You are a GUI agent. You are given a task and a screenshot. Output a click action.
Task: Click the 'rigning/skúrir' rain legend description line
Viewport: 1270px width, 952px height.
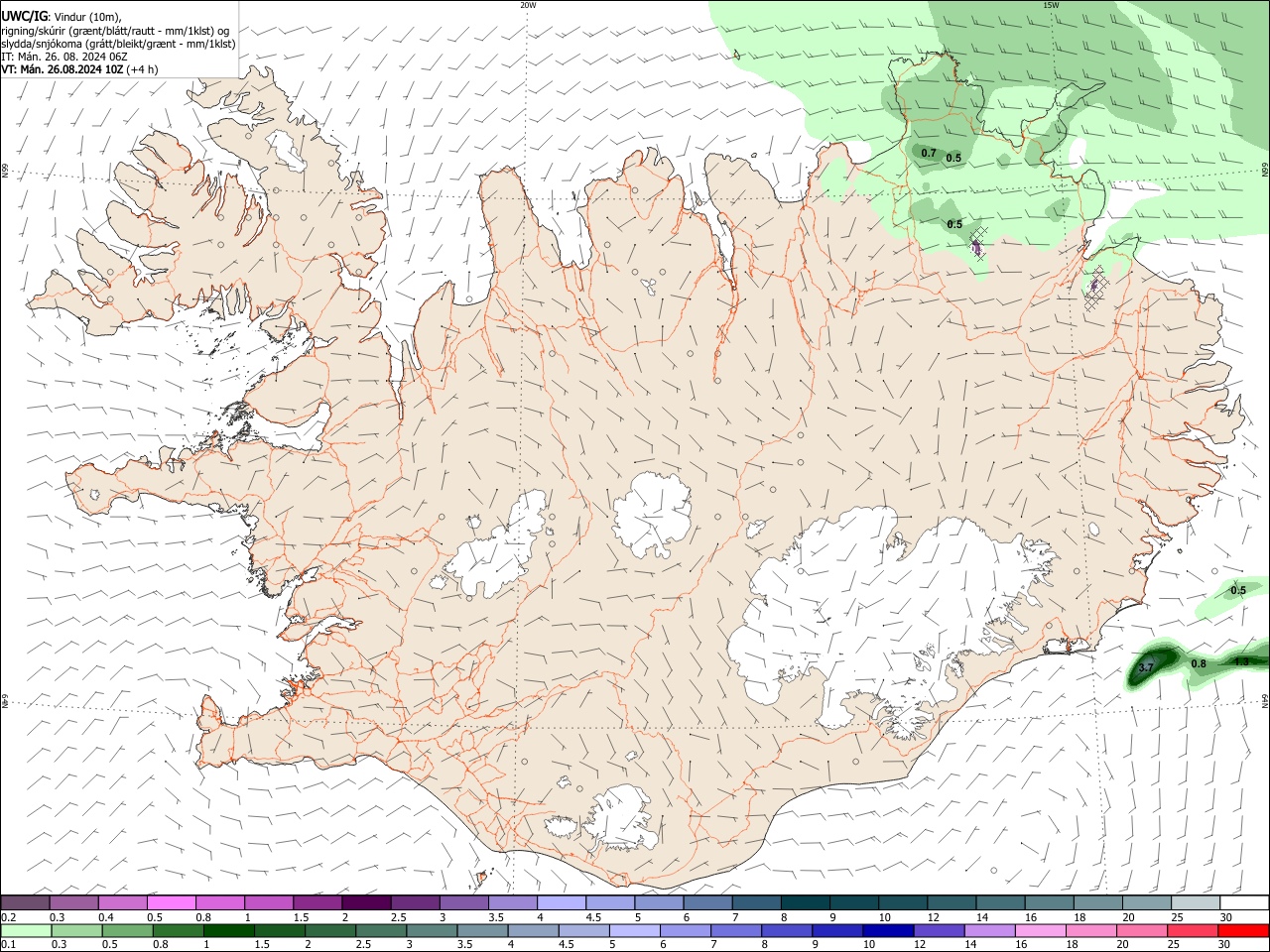[116, 31]
